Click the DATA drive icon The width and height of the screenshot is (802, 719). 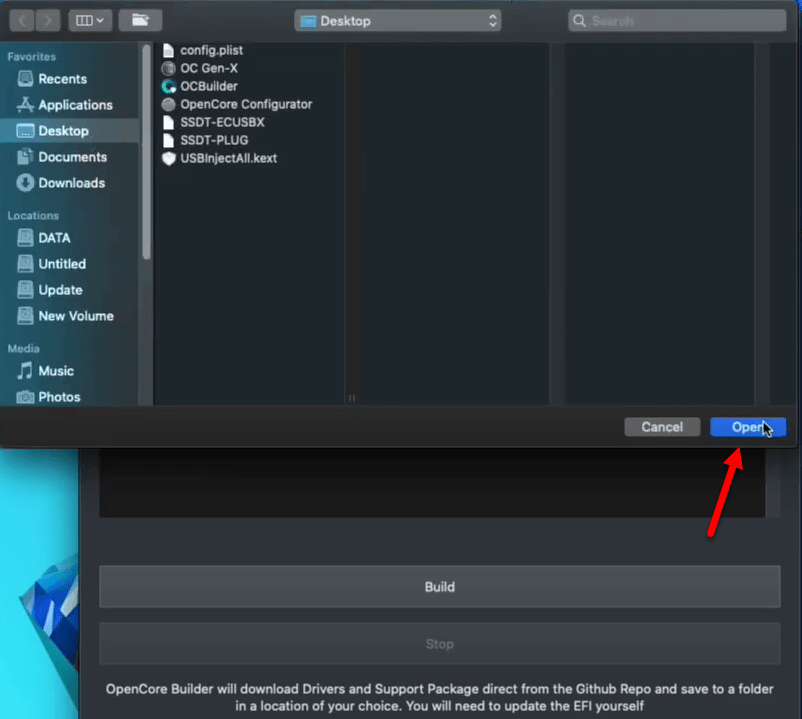click(25, 238)
